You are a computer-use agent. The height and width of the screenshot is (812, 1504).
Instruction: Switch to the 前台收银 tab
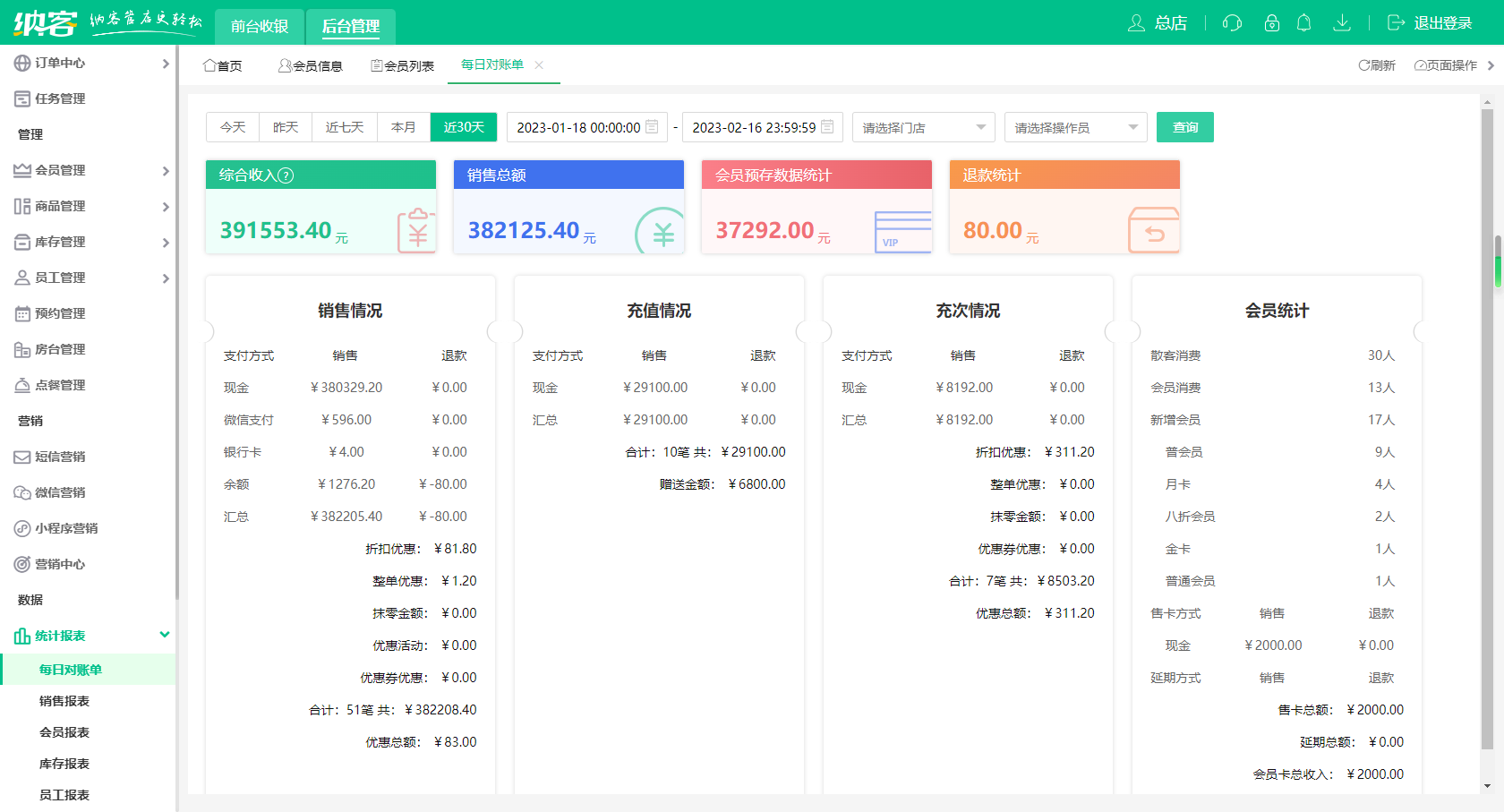click(260, 26)
